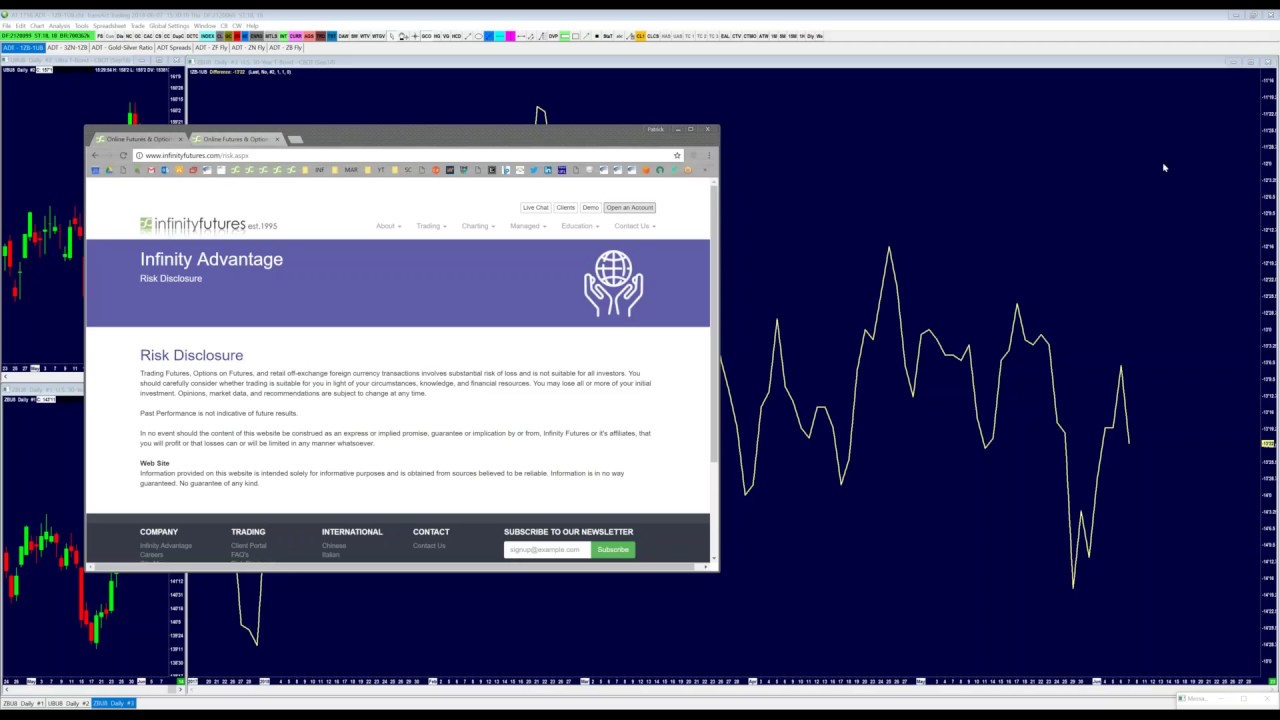Click the infinityfutures logo
1280x720 pixels.
pyautogui.click(x=208, y=225)
